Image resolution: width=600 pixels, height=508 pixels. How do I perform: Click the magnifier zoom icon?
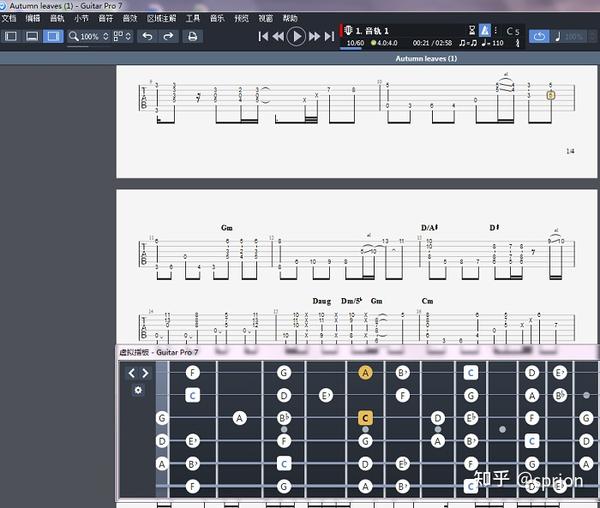tap(73, 36)
